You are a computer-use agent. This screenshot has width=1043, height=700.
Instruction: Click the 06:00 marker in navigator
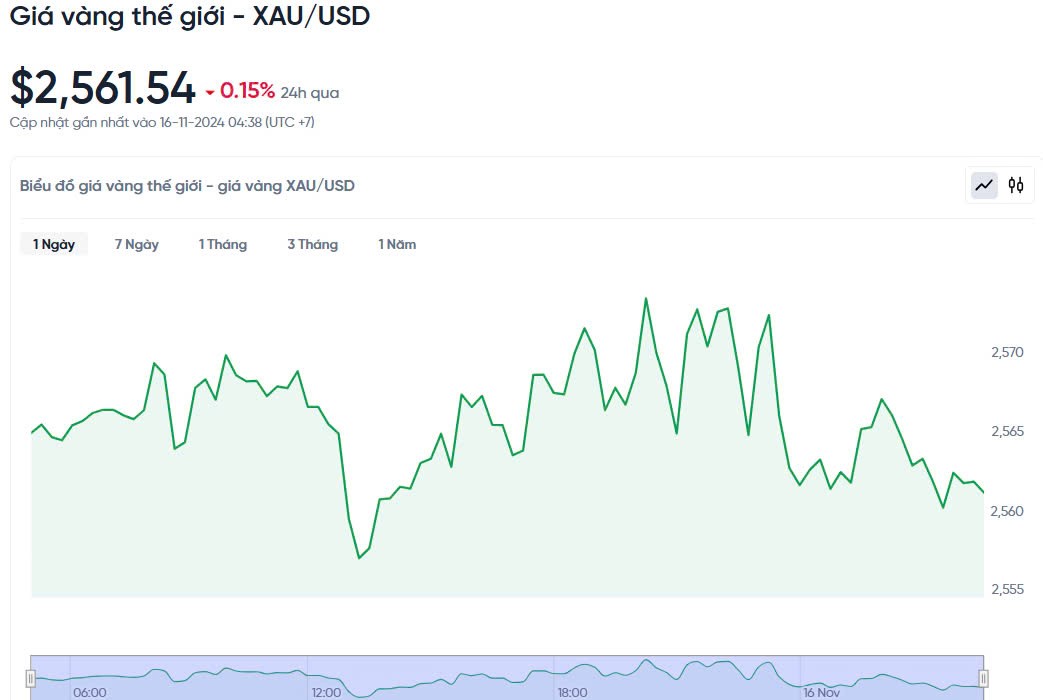[89, 692]
